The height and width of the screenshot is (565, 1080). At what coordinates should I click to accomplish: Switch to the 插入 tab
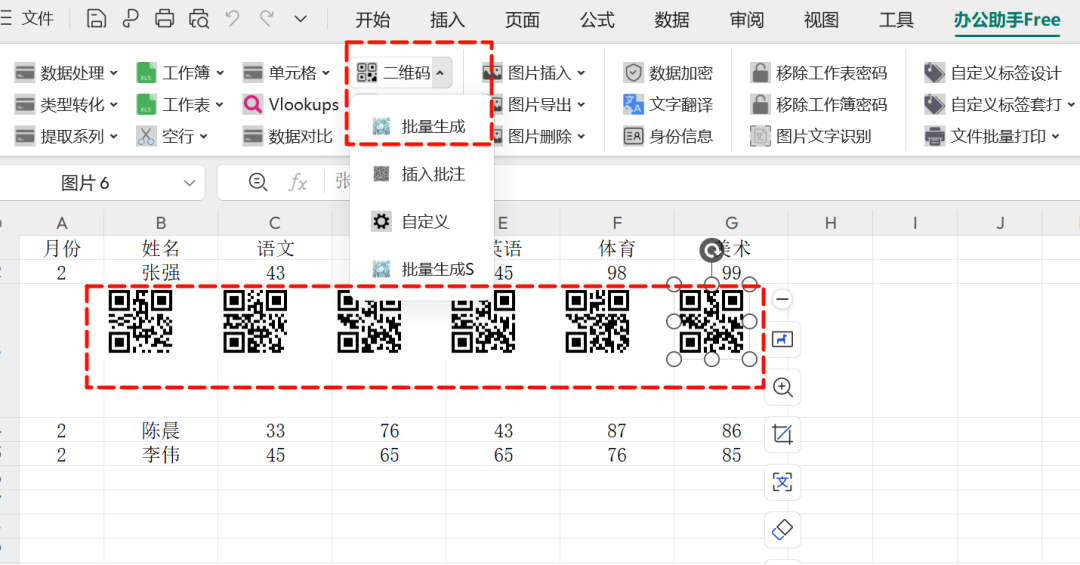click(448, 20)
